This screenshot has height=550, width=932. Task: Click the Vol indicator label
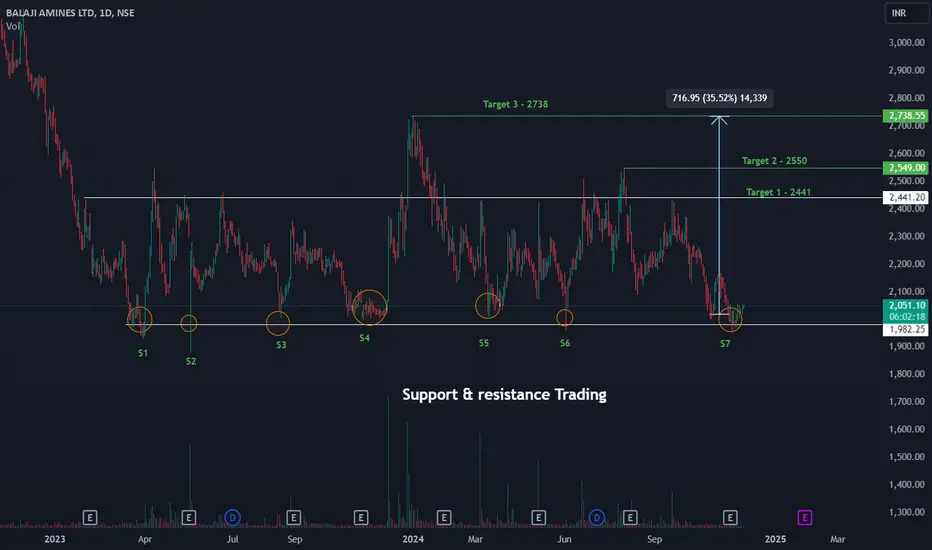point(12,26)
